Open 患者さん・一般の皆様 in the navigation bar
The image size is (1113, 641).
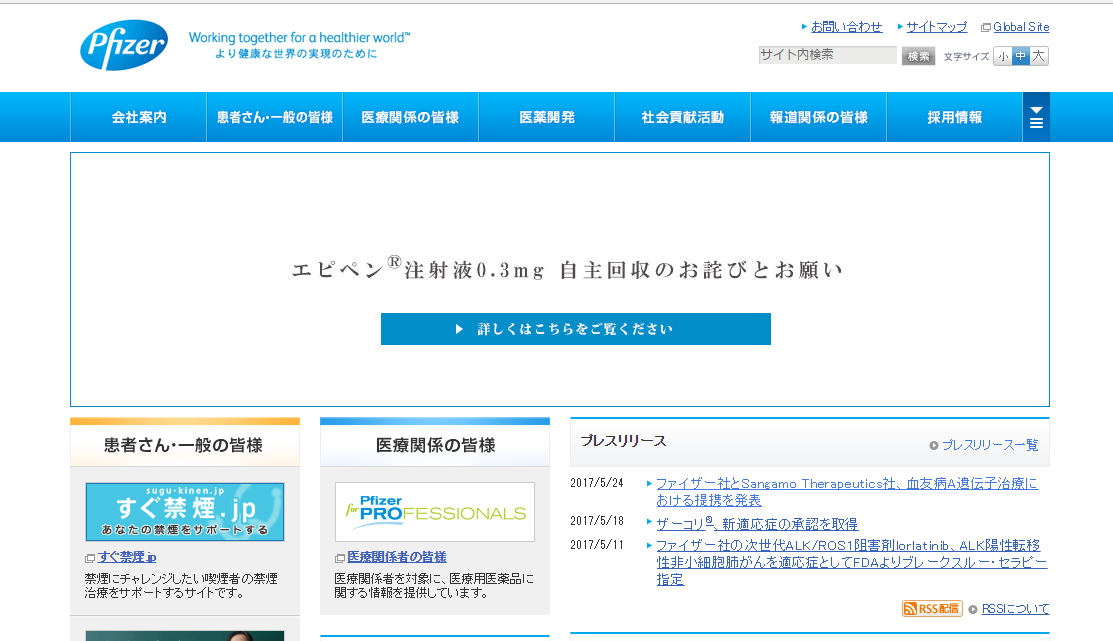(x=275, y=117)
